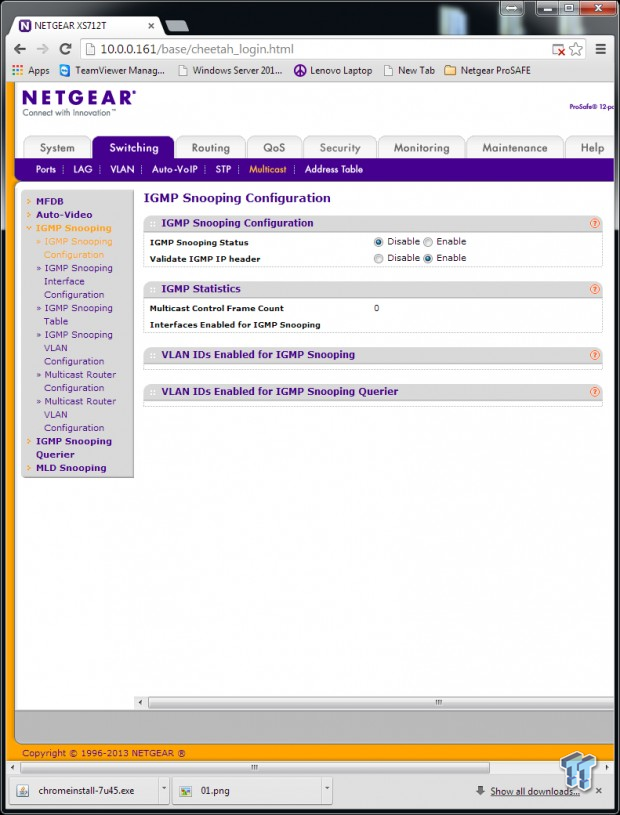Click the browser forward arrow

42,49
